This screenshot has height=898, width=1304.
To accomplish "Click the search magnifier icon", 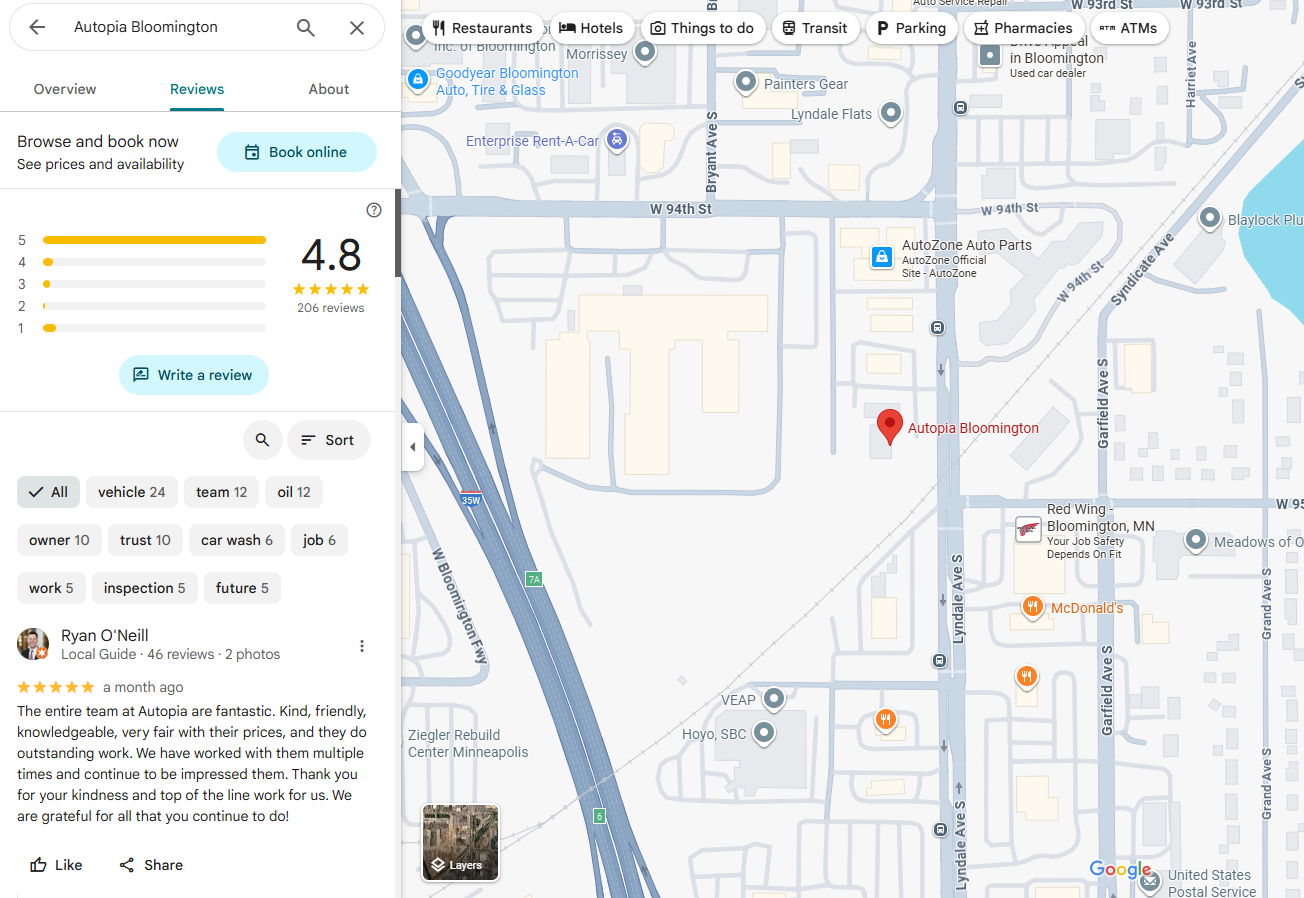I will [306, 27].
